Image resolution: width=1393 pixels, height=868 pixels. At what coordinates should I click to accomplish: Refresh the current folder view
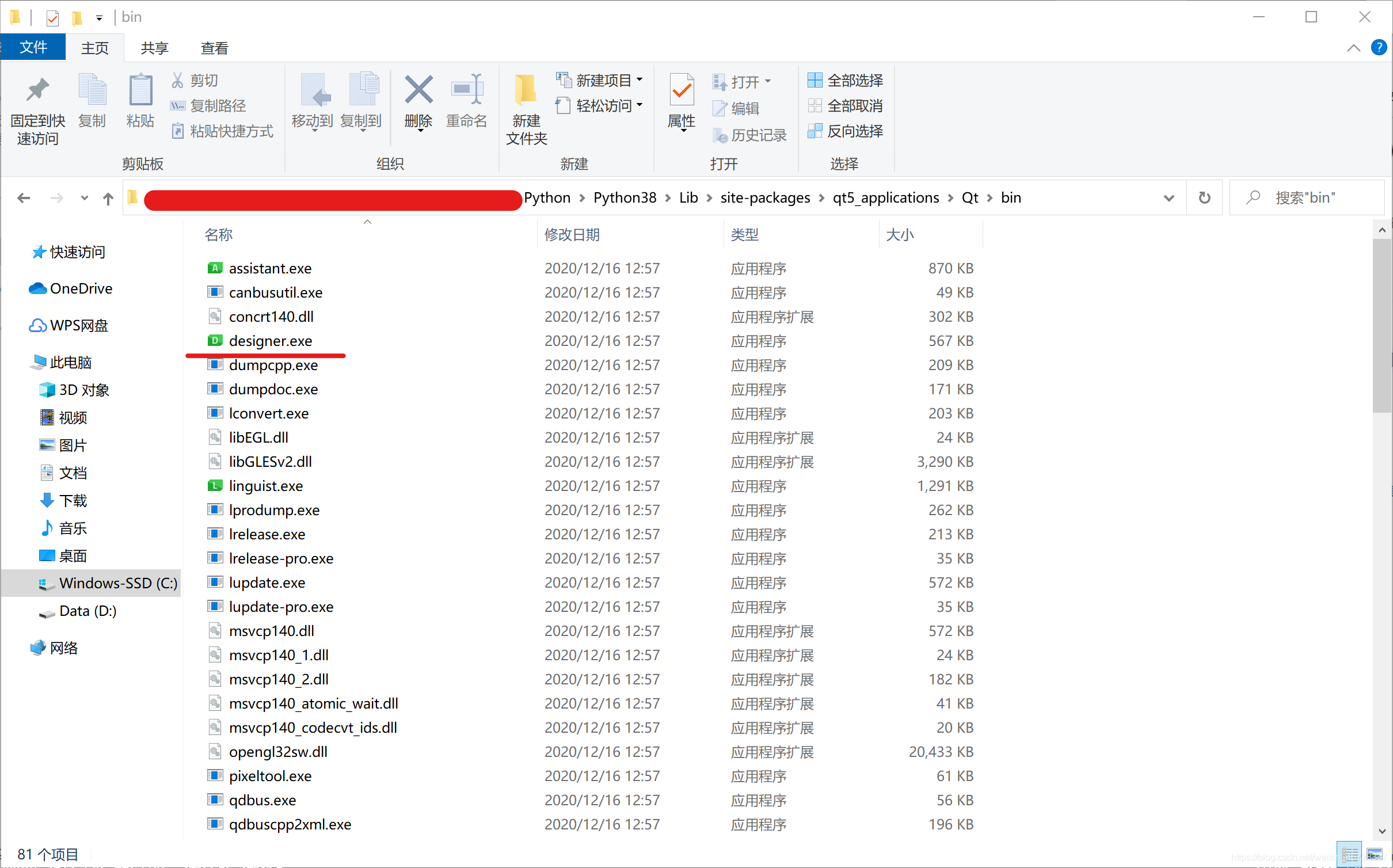(1204, 197)
